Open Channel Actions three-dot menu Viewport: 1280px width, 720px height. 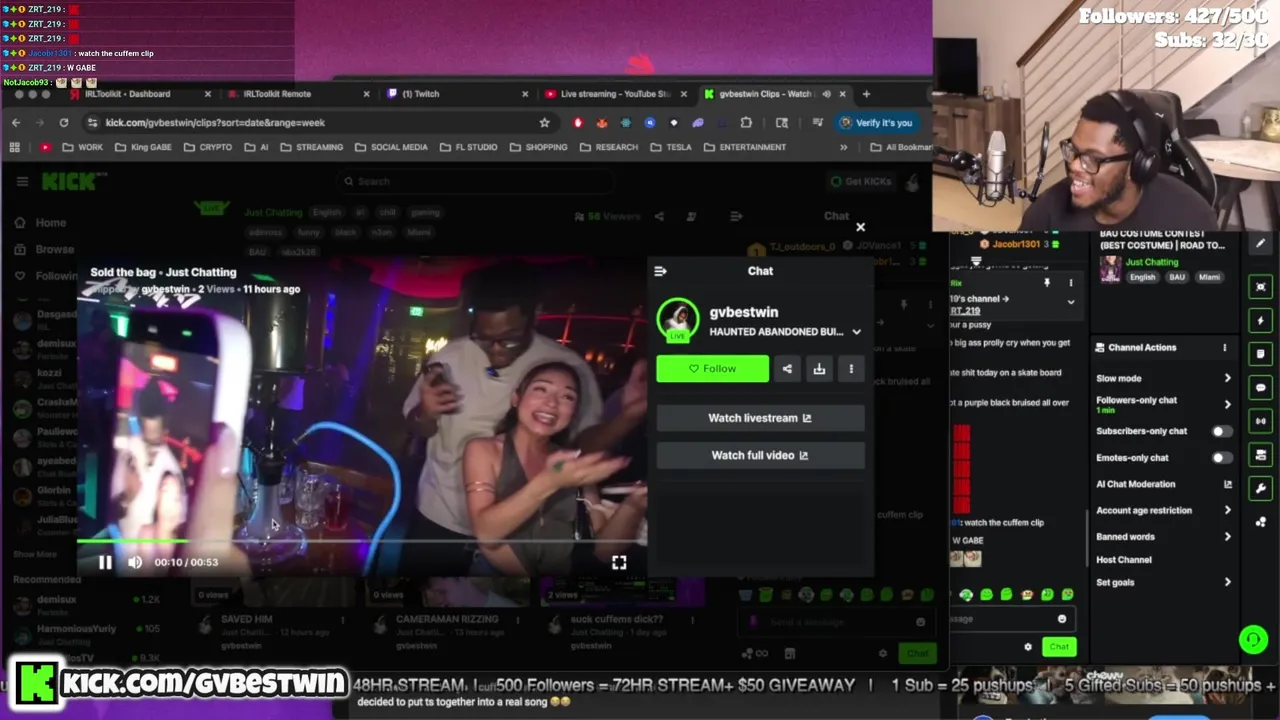click(1225, 347)
